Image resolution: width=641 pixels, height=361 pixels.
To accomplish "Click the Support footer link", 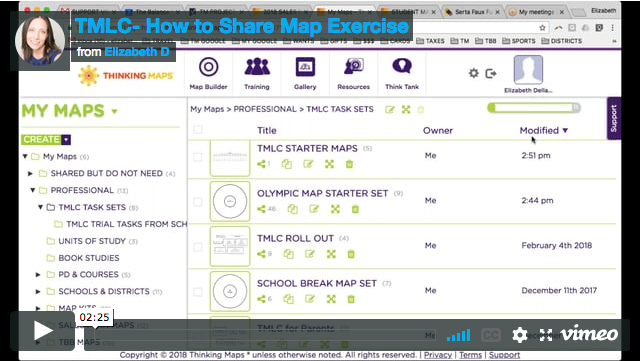I will (x=504, y=355).
